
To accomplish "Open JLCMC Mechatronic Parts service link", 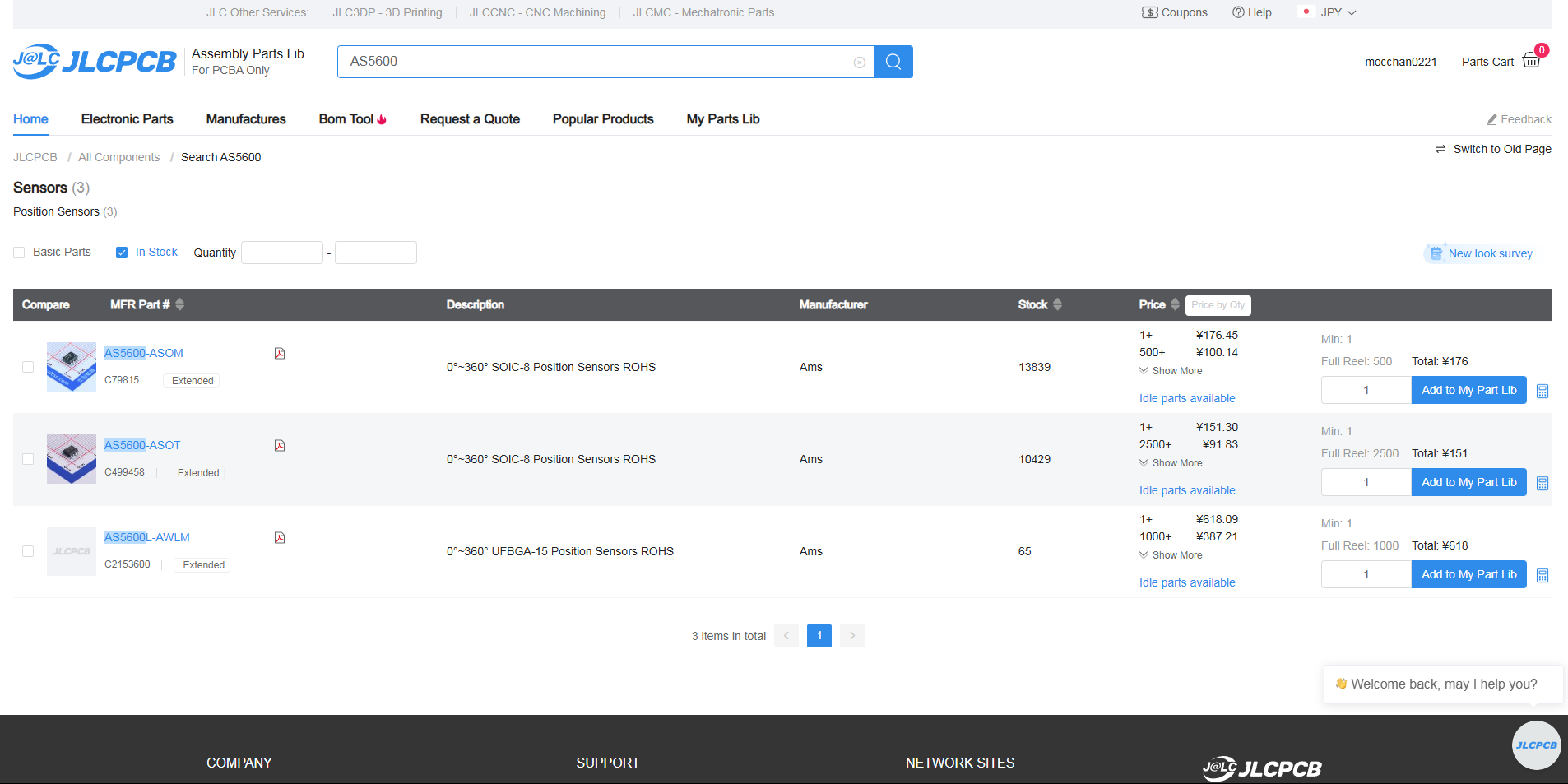I will [704, 12].
